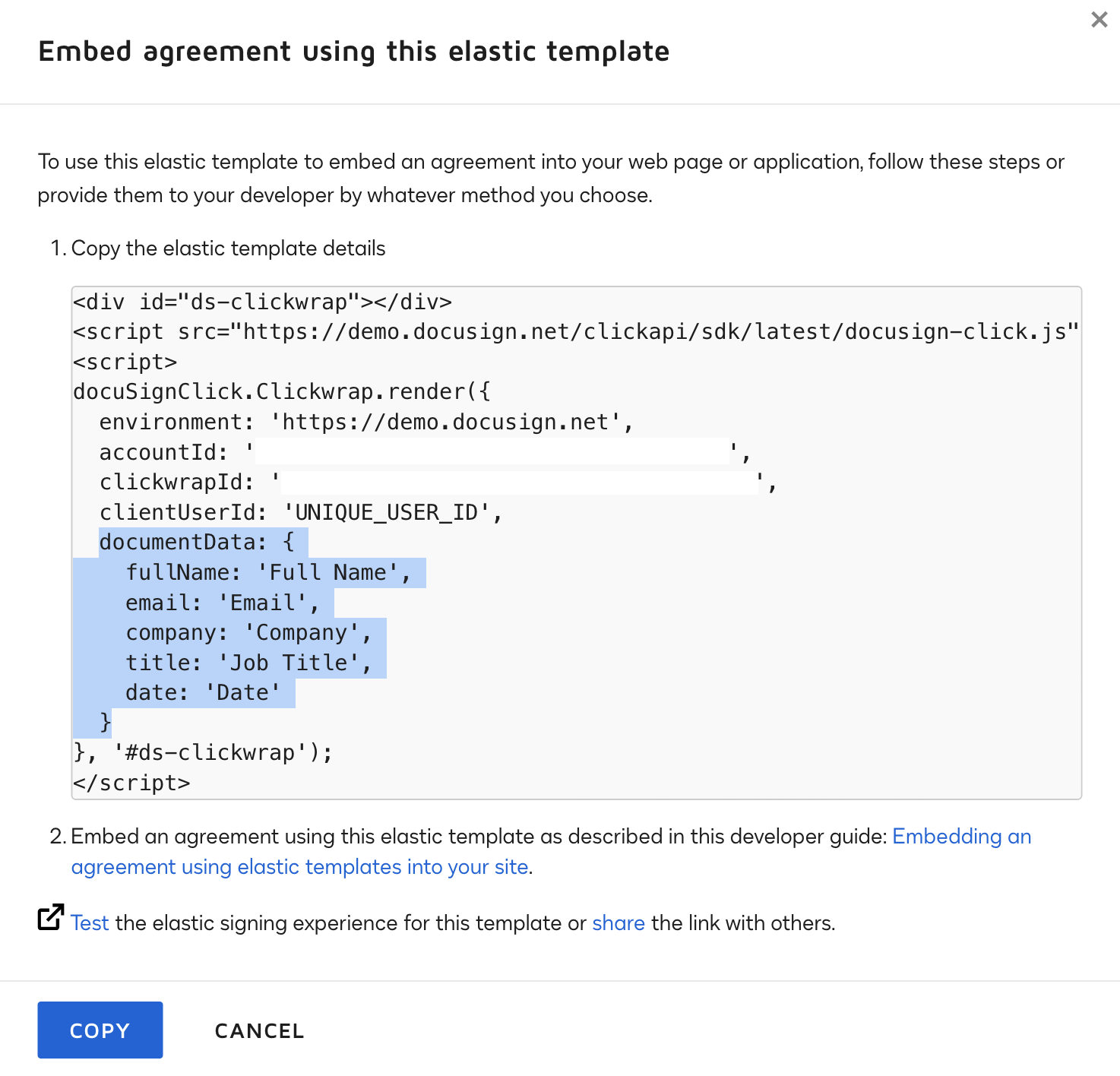Open the Test signing experience link
The width and height of the screenshot is (1120, 1076).
click(89, 923)
